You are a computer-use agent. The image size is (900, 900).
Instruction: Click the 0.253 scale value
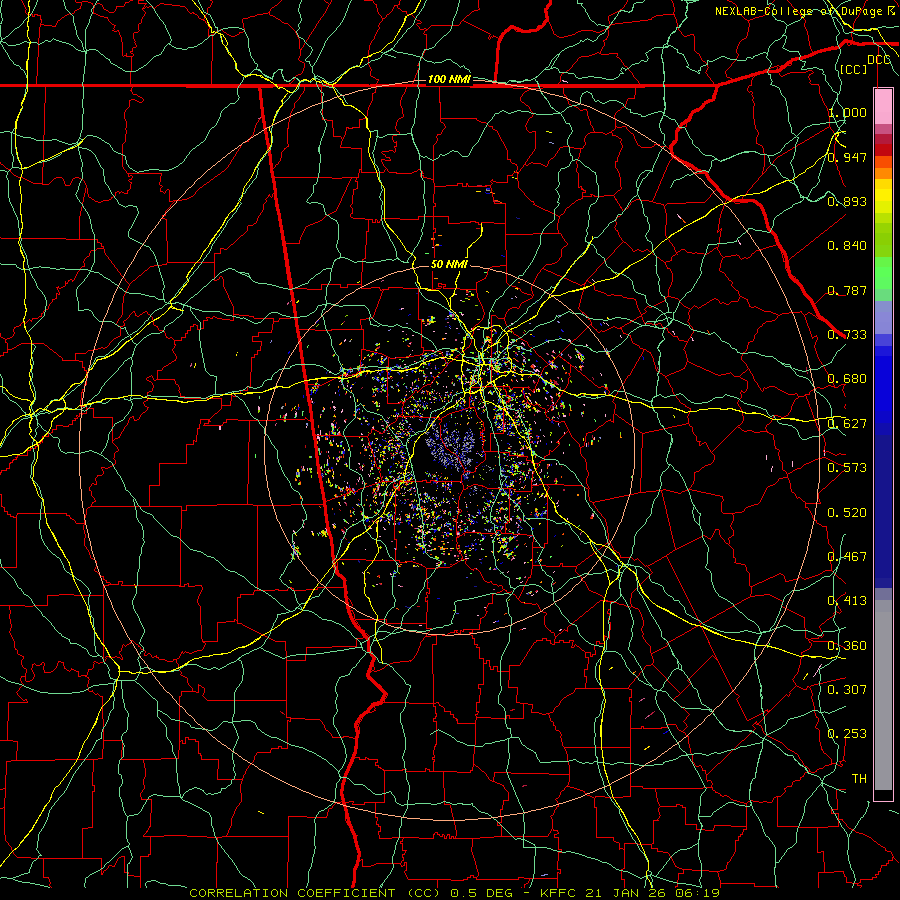coord(847,734)
